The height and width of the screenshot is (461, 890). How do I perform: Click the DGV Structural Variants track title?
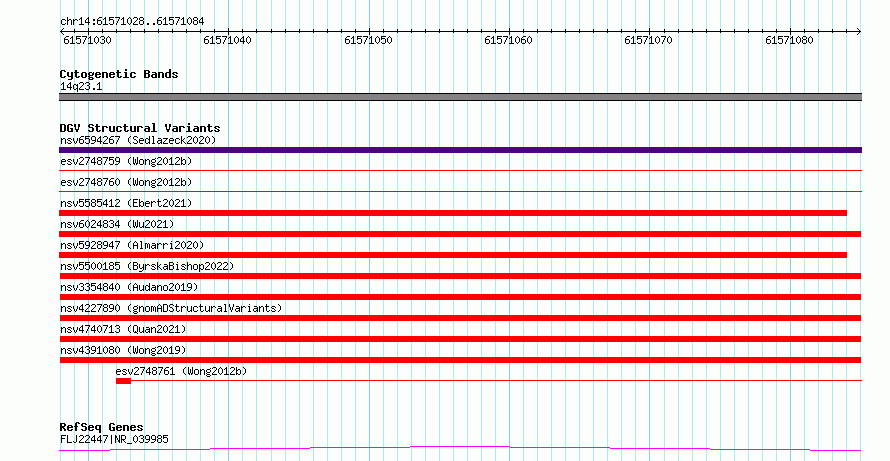pyautogui.click(x=140, y=128)
